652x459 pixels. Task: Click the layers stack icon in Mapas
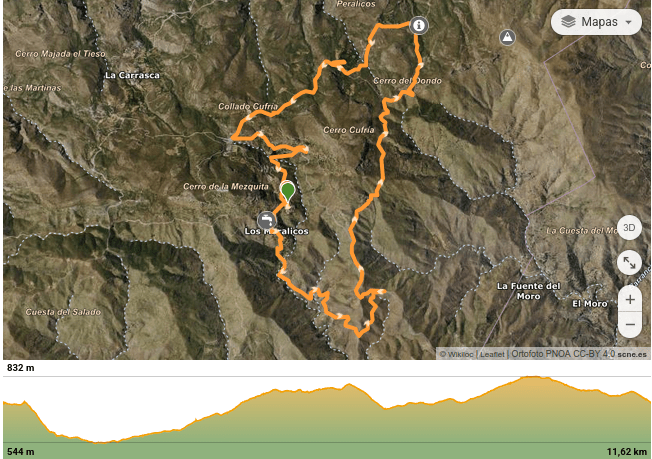[x=568, y=22]
